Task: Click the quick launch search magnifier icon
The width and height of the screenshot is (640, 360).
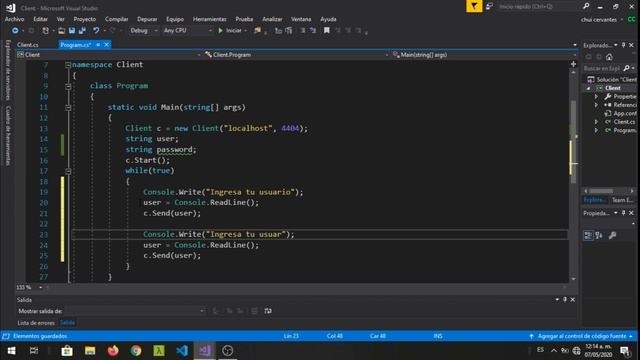Action: click(x=586, y=6)
